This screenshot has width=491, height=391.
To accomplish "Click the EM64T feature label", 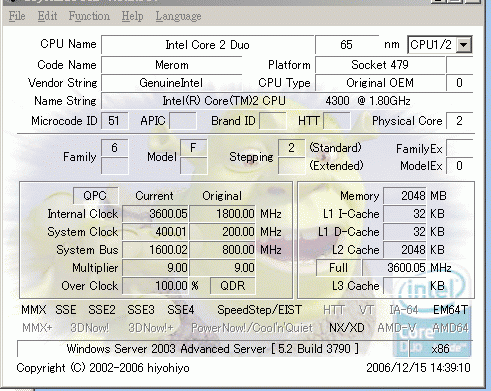I will coord(450,310).
